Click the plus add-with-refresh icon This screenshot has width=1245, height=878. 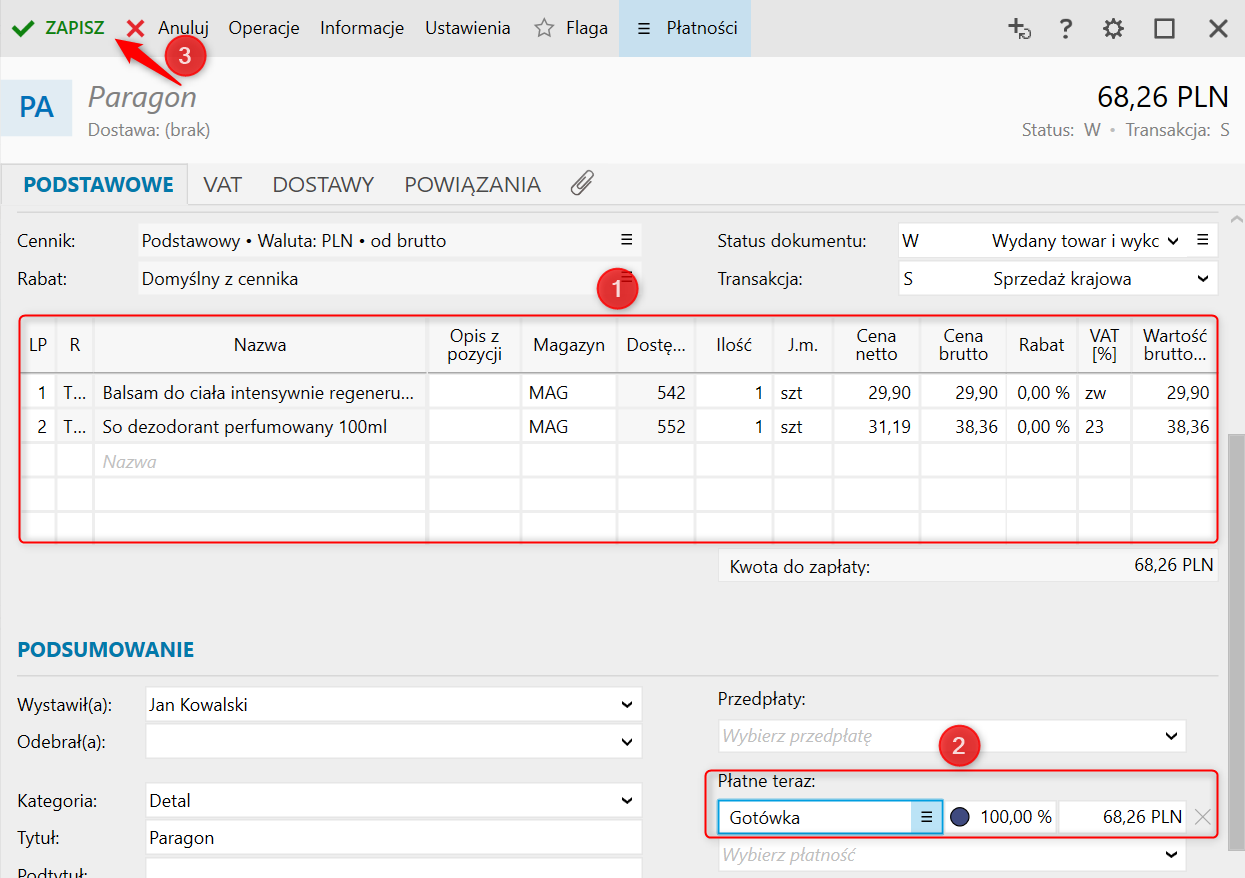tap(1019, 29)
